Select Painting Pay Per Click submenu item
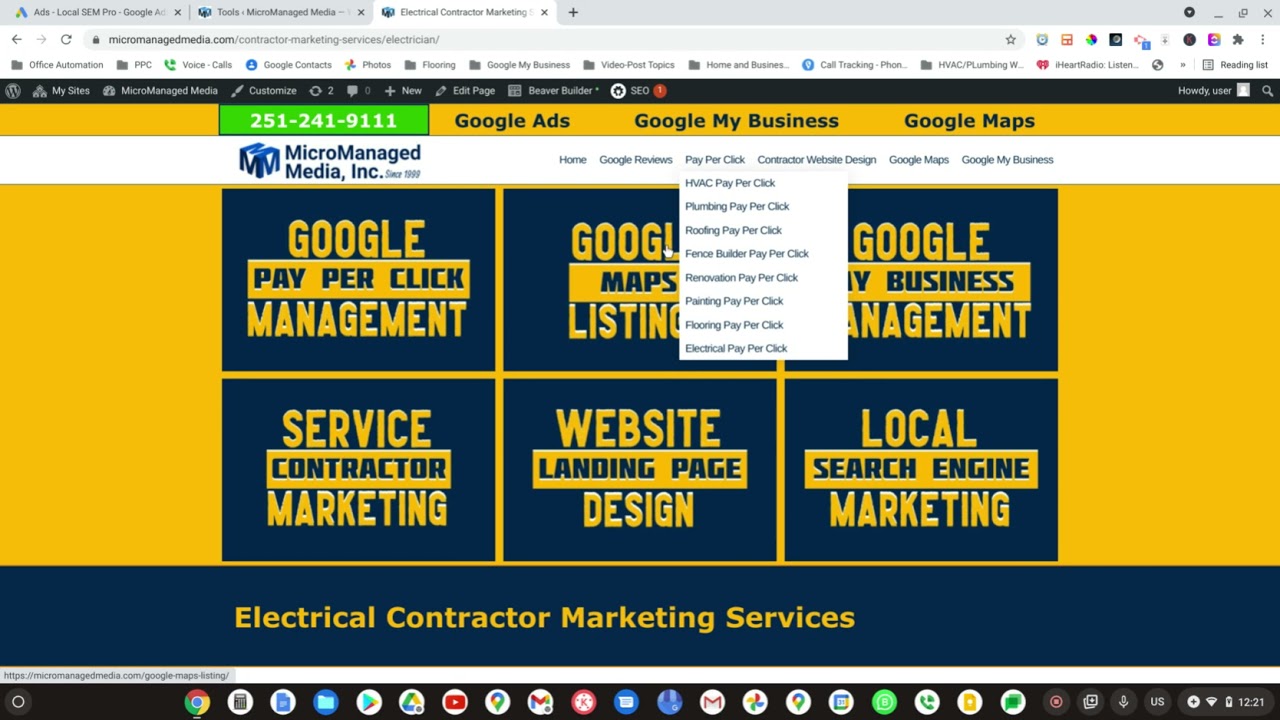The image size is (1280, 720). coord(734,301)
